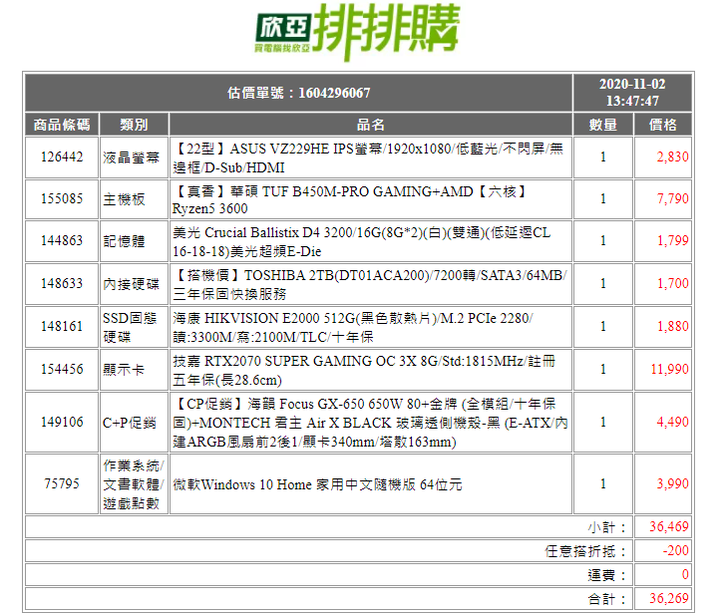Click the C+P促銷 category cell
Image resolution: width=720 pixels, height=614 pixels.
[134, 422]
